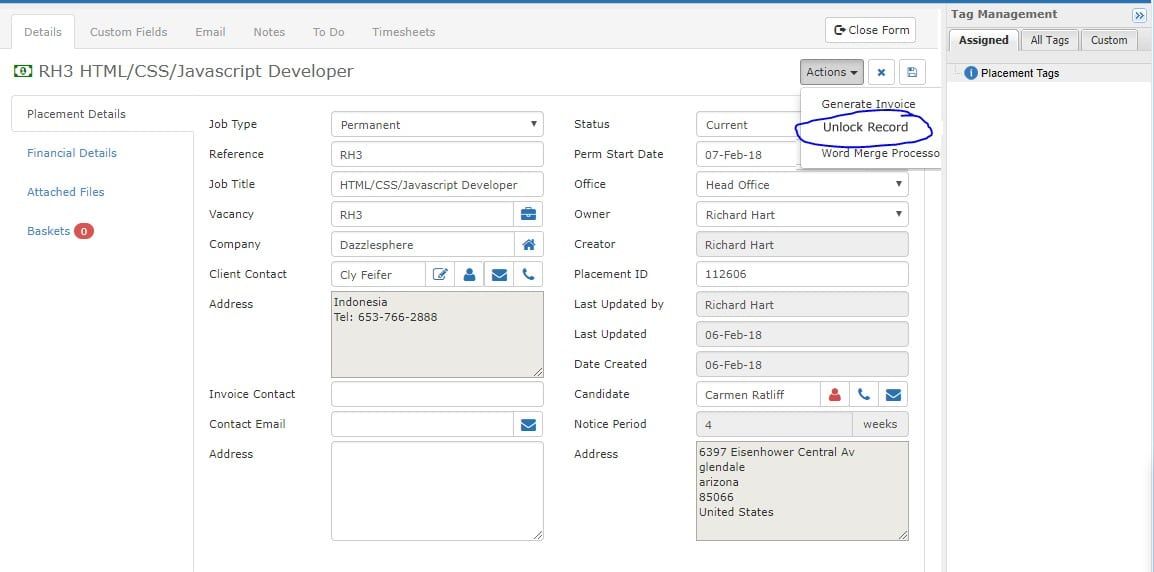This screenshot has height=572, width=1154.
Task: Switch to the Custom Fields tab
Action: point(129,32)
